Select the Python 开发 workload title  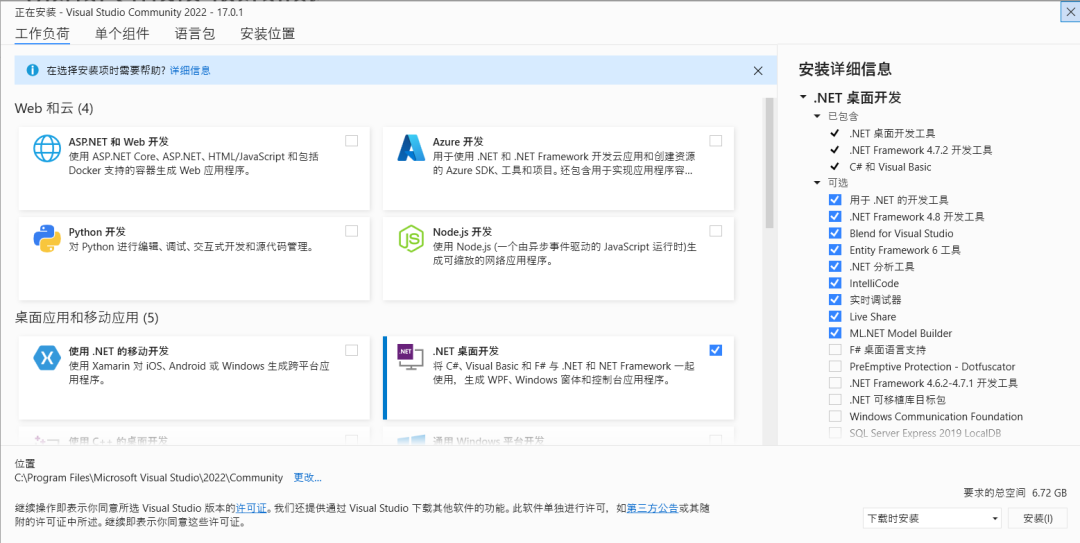pos(97,232)
